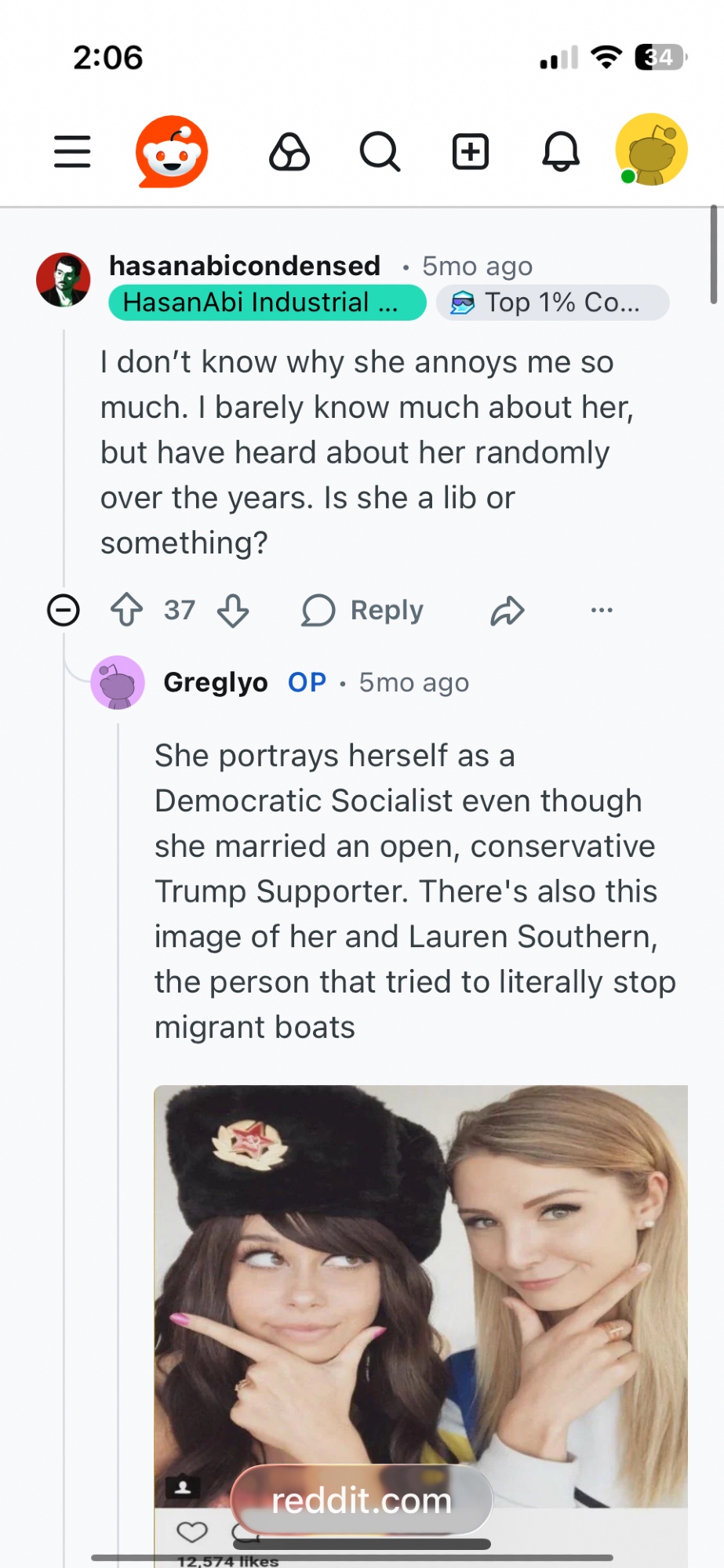
Task: Open the comment's three-dot overflow menu
Action: pos(602,610)
